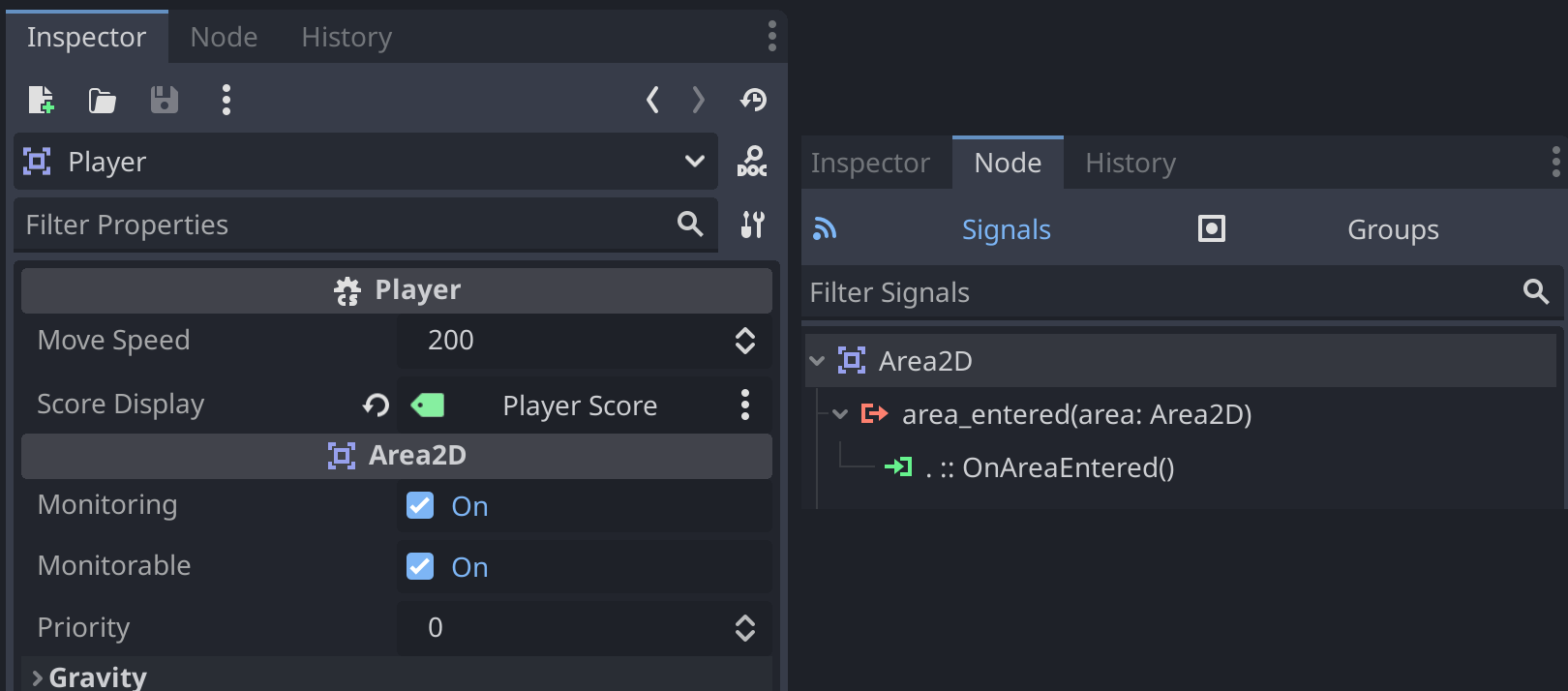Screen dimensions: 1568x691
Task: Collapse the area_entered signal connection
Action: pos(839,414)
